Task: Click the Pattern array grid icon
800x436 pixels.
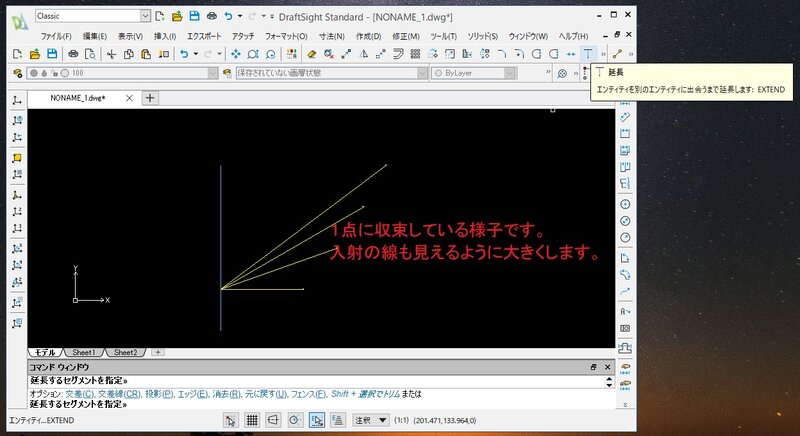Action: pyautogui.click(x=415, y=54)
